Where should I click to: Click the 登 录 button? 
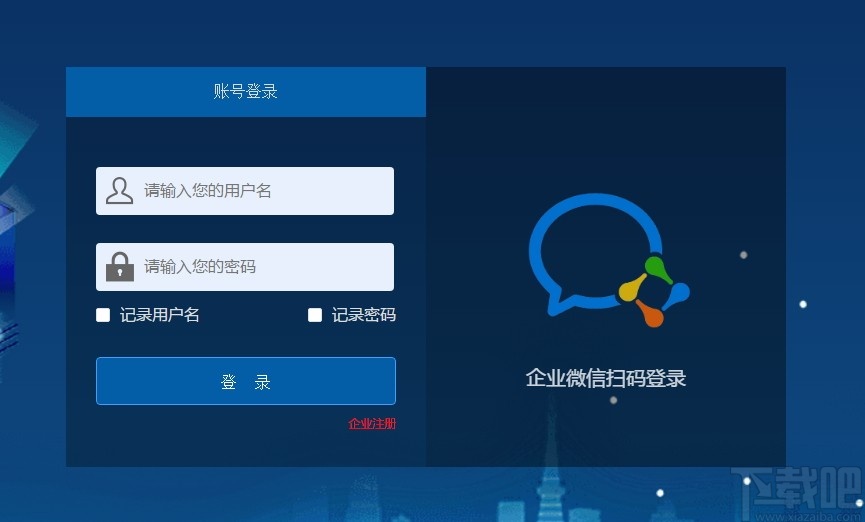(x=245, y=381)
